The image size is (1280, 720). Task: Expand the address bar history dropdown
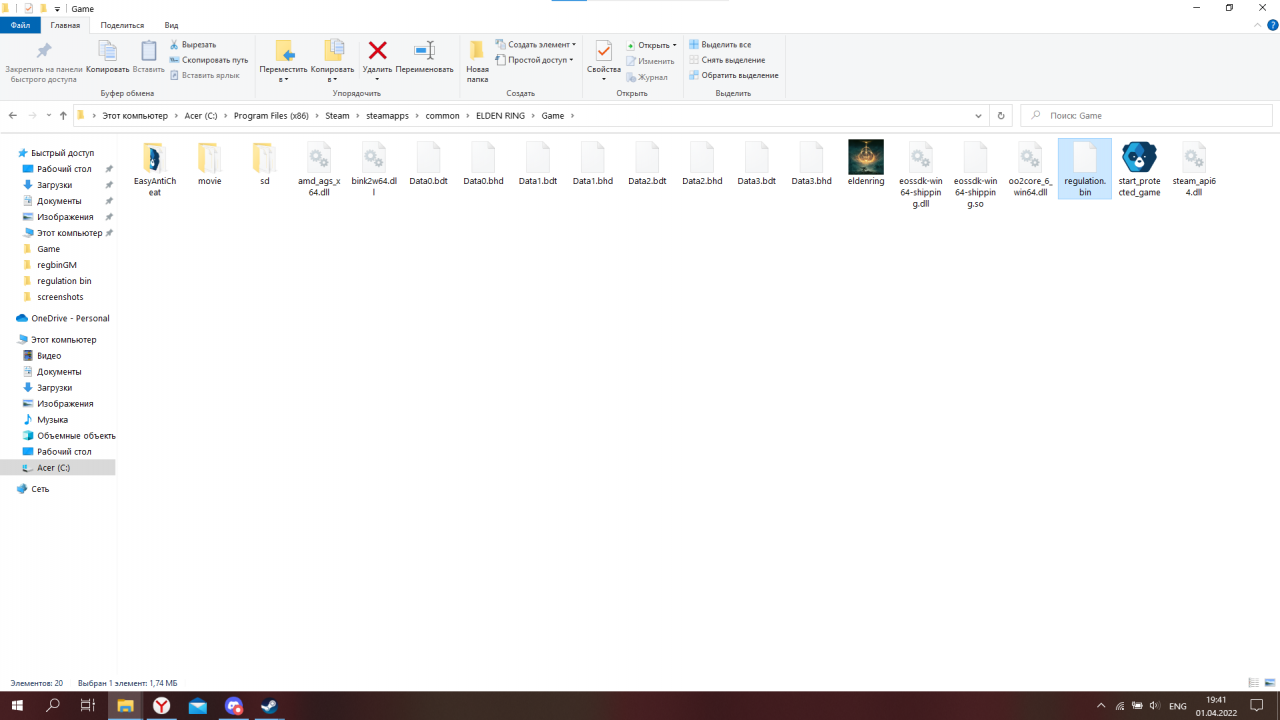[x=978, y=116]
